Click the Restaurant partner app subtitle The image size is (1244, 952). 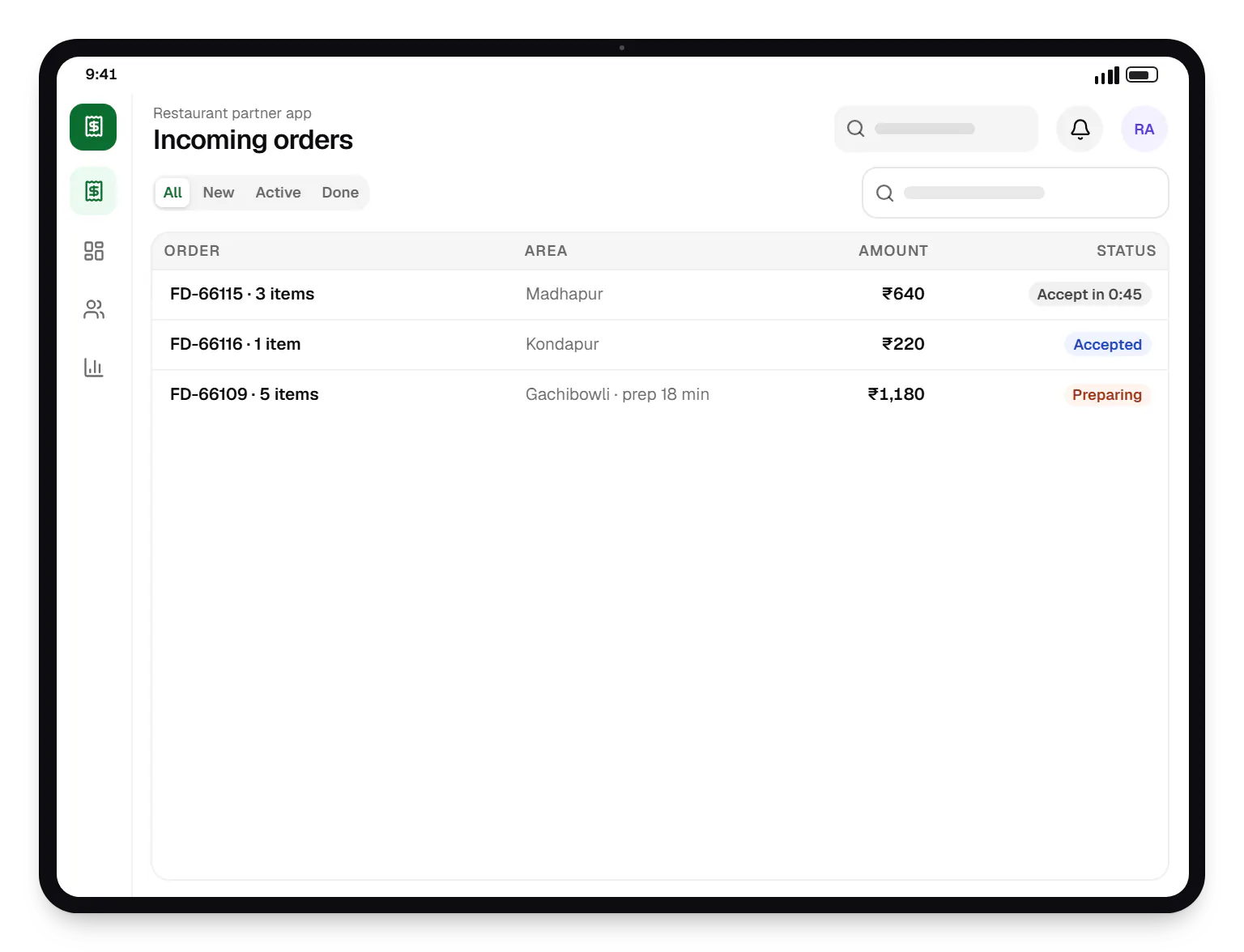tap(232, 113)
